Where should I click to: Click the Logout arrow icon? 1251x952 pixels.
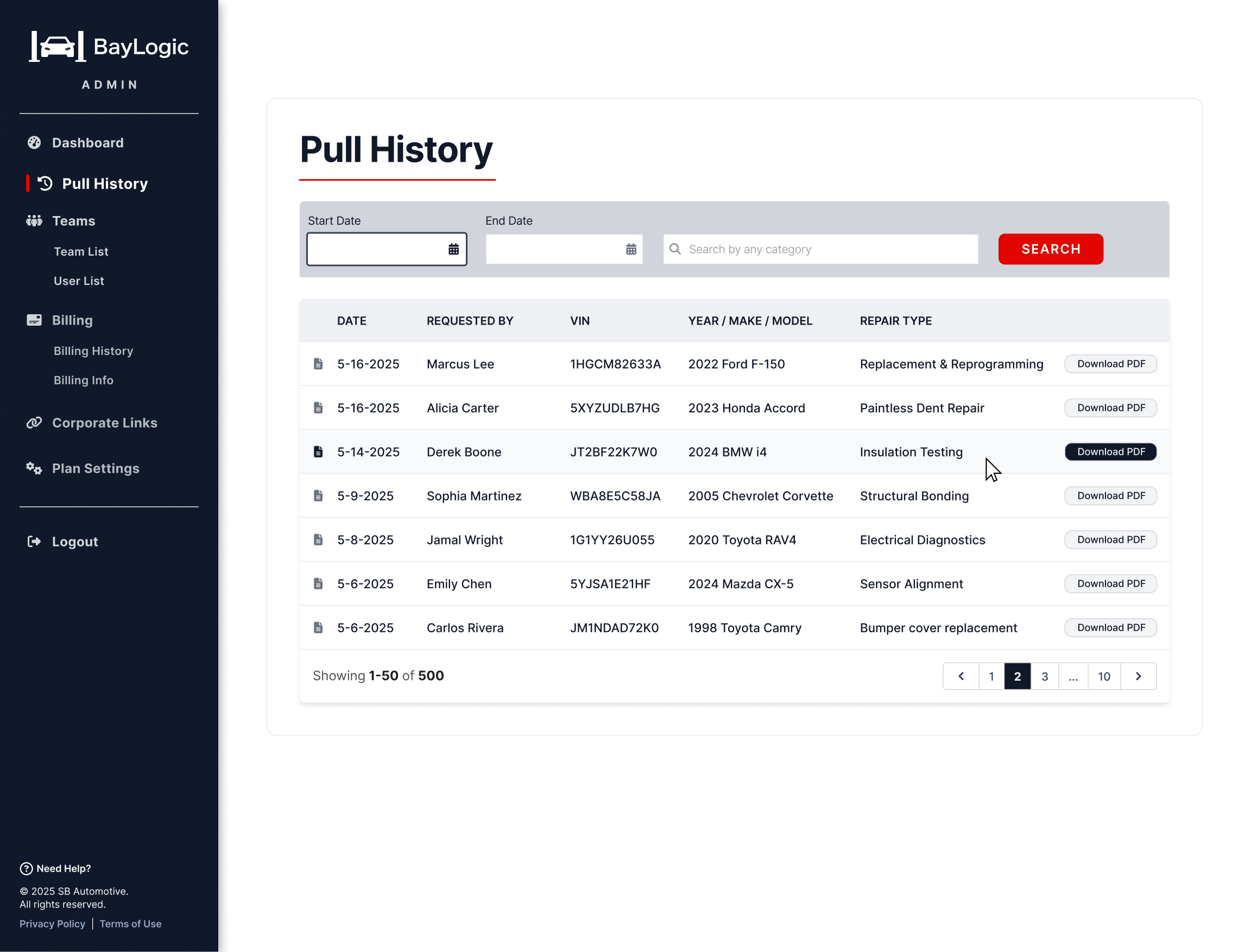point(34,542)
